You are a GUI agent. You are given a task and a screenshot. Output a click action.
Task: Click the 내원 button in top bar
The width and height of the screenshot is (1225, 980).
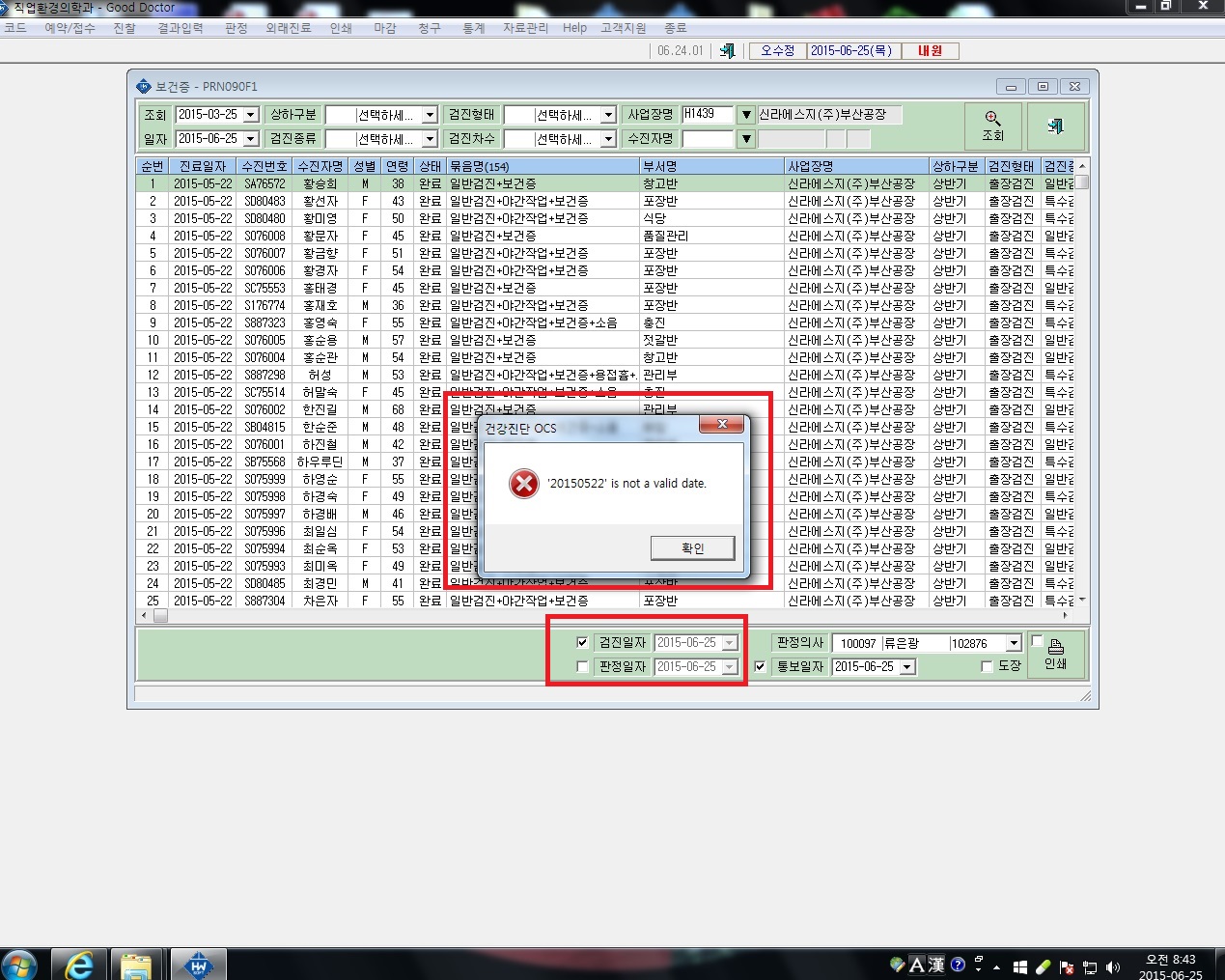[931, 50]
